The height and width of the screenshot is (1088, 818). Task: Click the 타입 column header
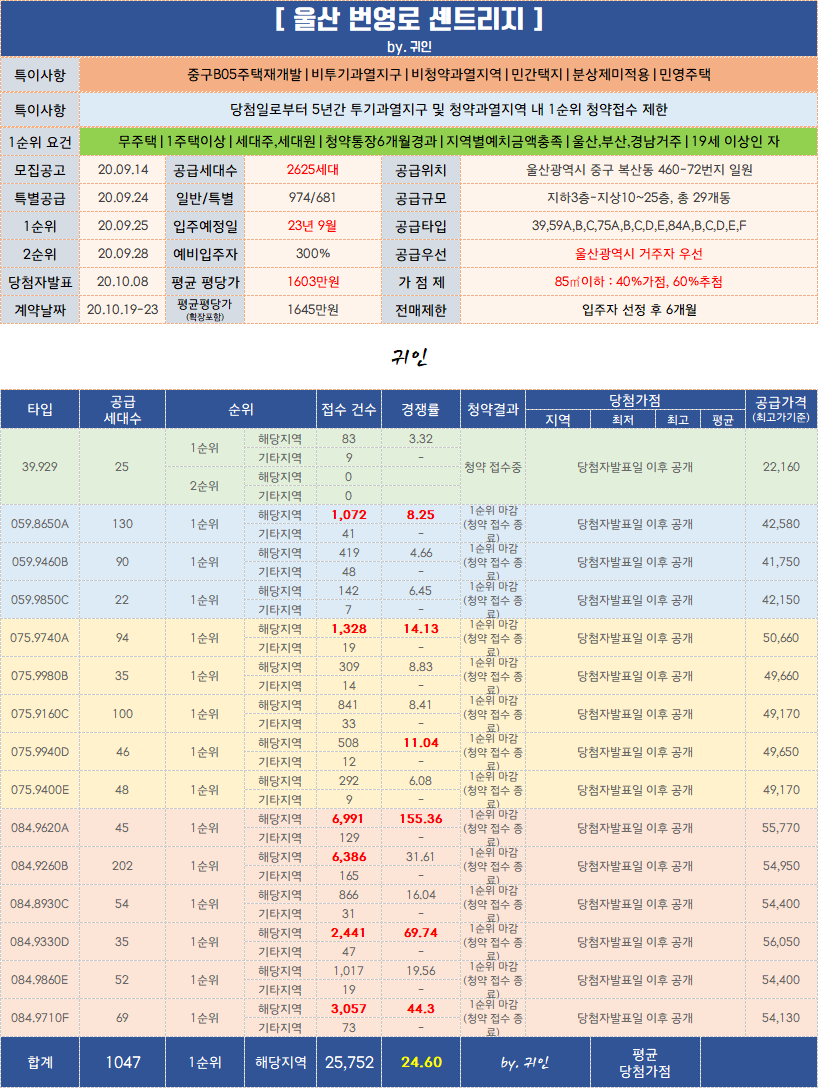[x=40, y=409]
